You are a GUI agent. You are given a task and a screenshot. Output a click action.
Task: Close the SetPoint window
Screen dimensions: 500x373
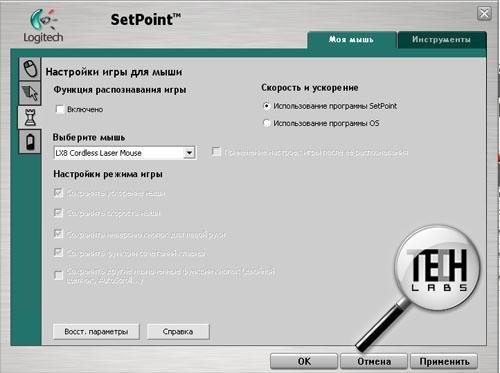click(x=484, y=14)
